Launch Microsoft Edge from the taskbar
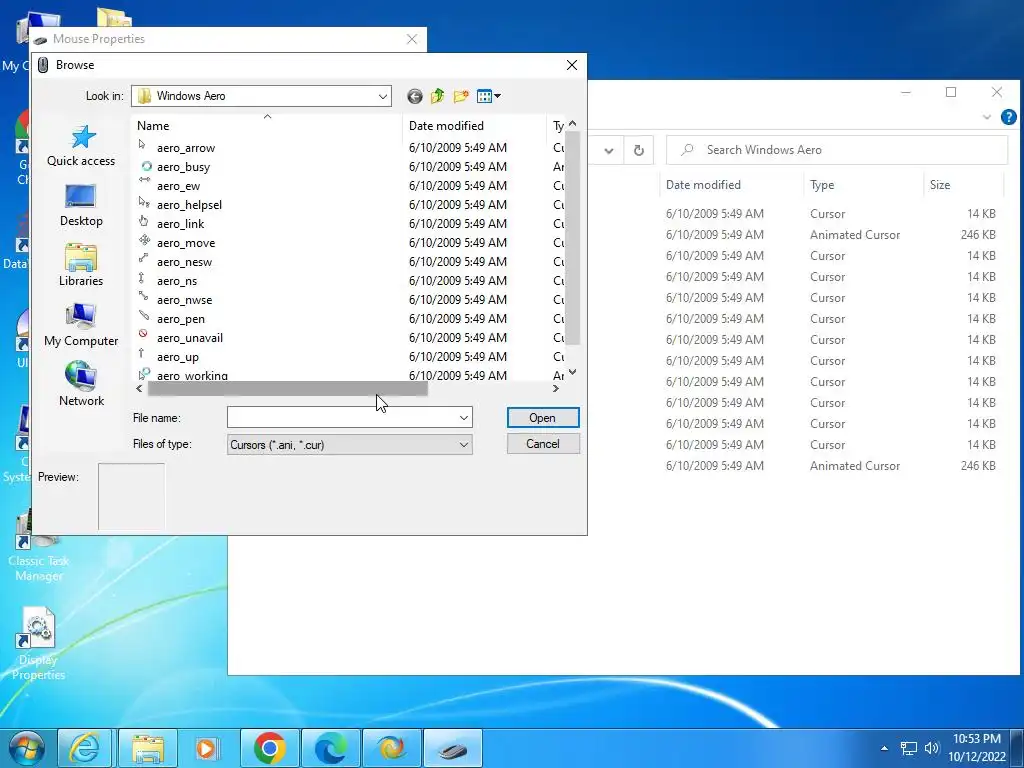Viewport: 1024px width, 768px height. point(330,748)
